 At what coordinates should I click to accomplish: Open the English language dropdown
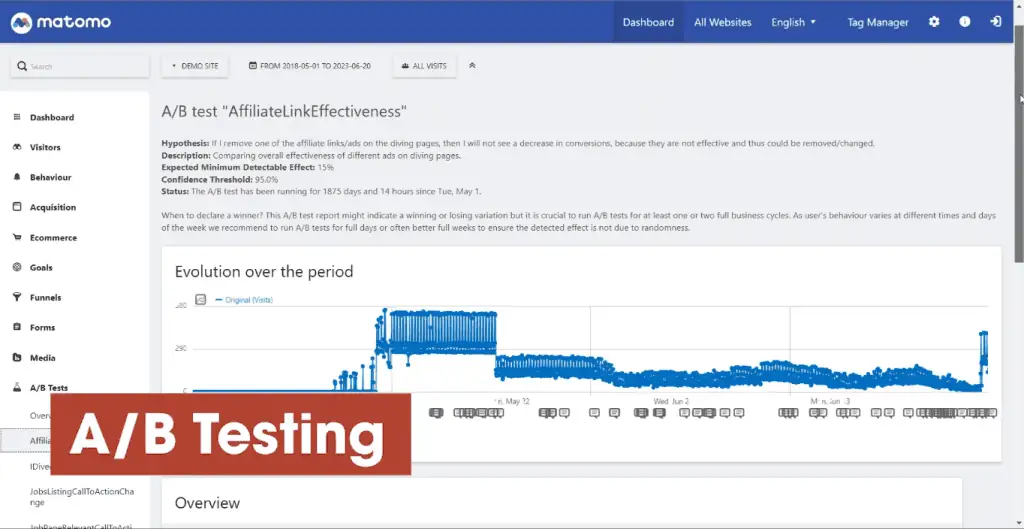click(793, 22)
